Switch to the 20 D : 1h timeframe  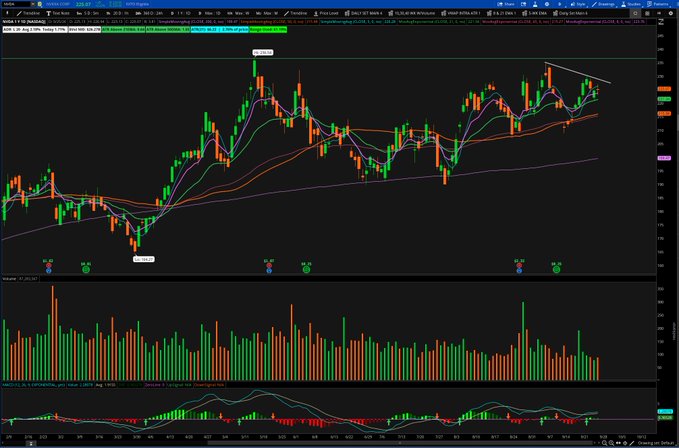(117, 13)
